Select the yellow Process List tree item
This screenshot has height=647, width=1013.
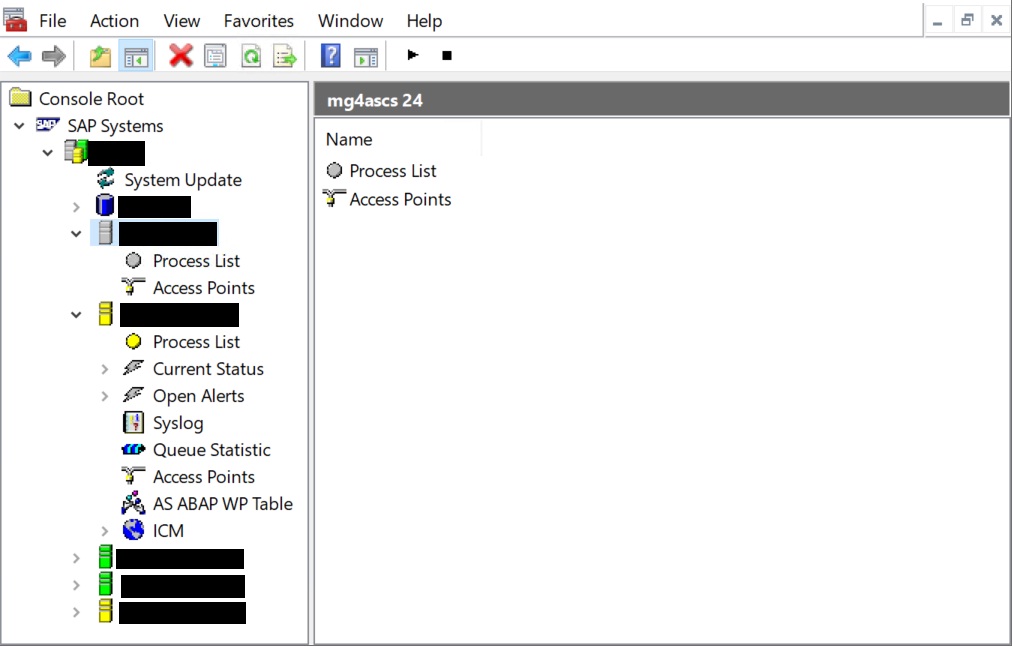[196, 342]
